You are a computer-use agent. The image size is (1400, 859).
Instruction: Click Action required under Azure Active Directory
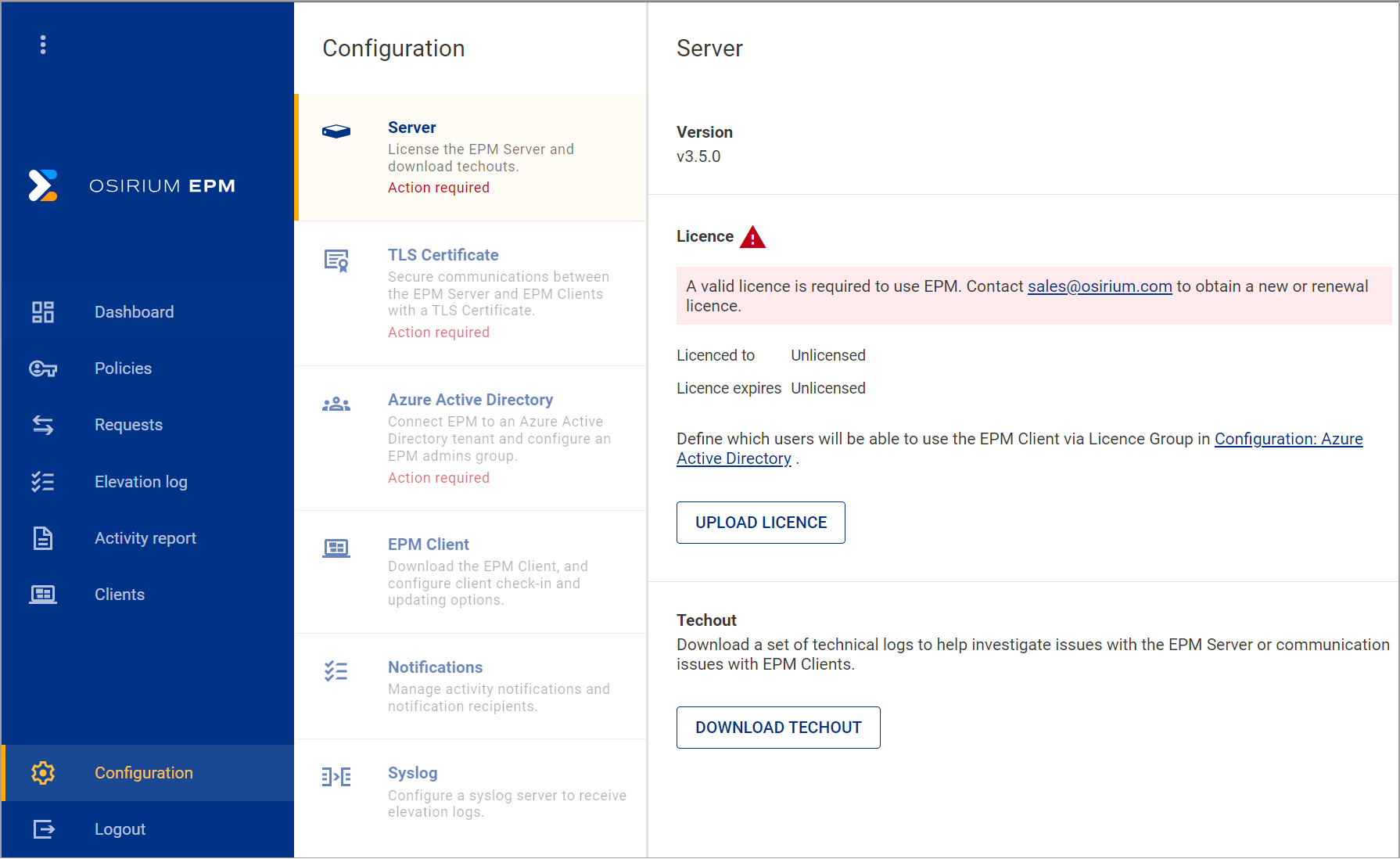click(439, 478)
